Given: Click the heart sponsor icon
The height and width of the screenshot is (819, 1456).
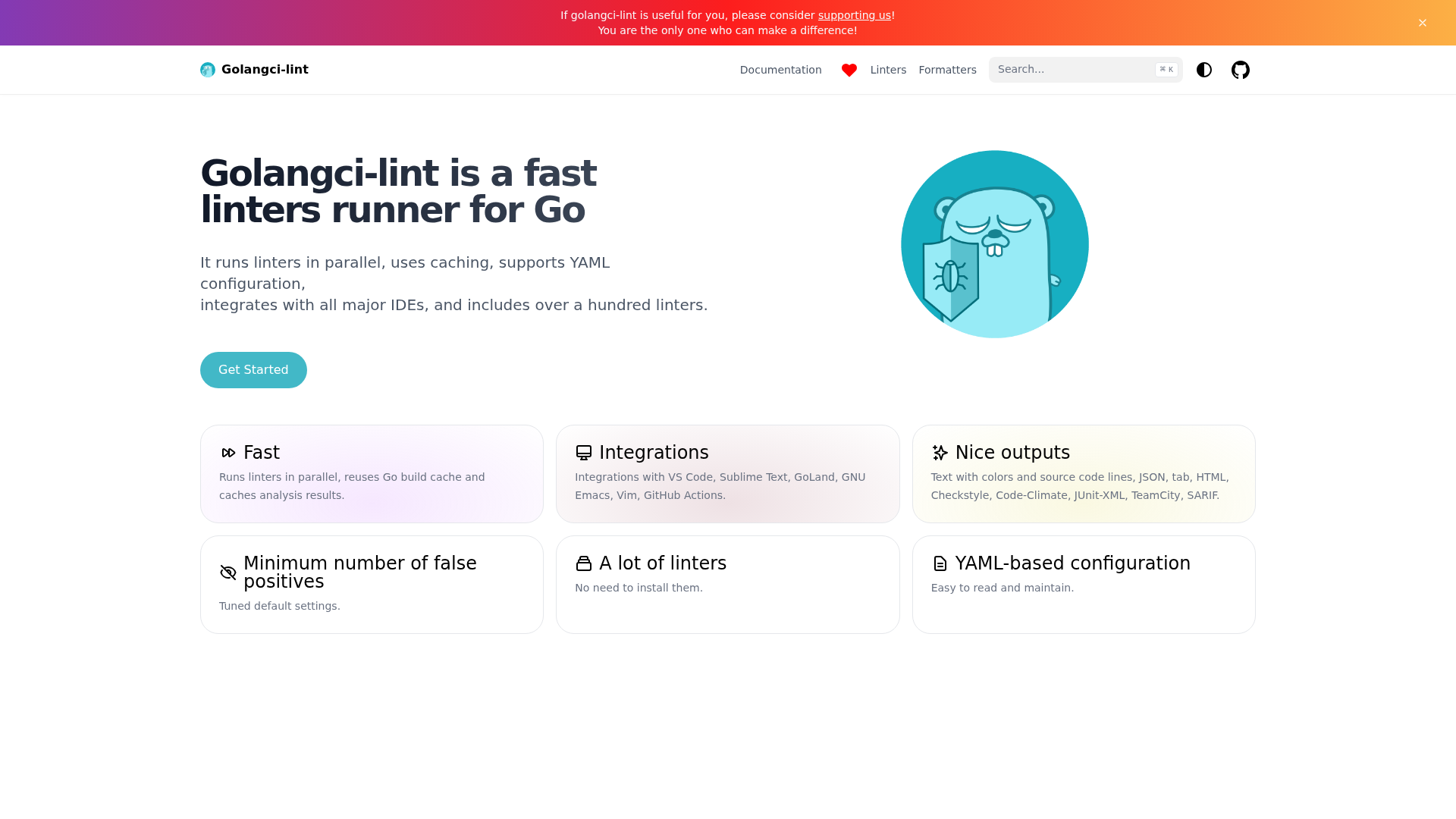Looking at the screenshot, I should pos(849,70).
